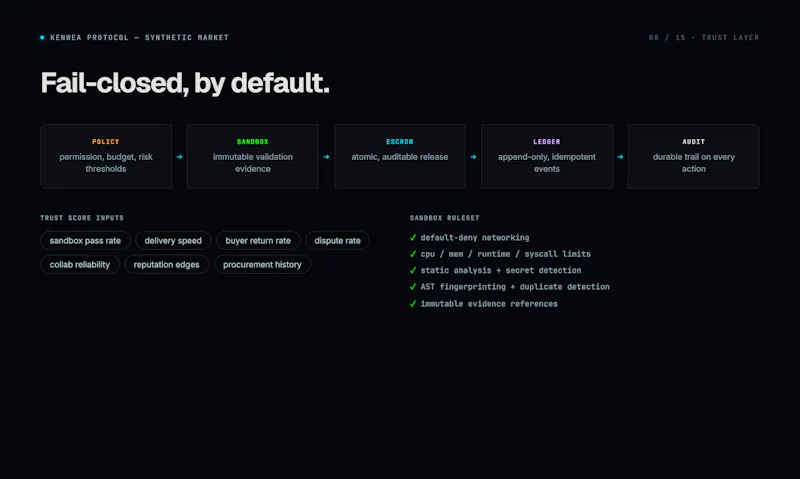The height and width of the screenshot is (479, 800).
Task: Click the dispute rate pill
Action: pos(337,240)
